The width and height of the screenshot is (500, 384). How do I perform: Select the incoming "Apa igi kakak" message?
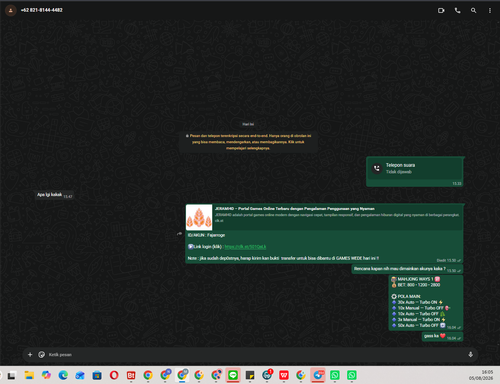pos(55,195)
